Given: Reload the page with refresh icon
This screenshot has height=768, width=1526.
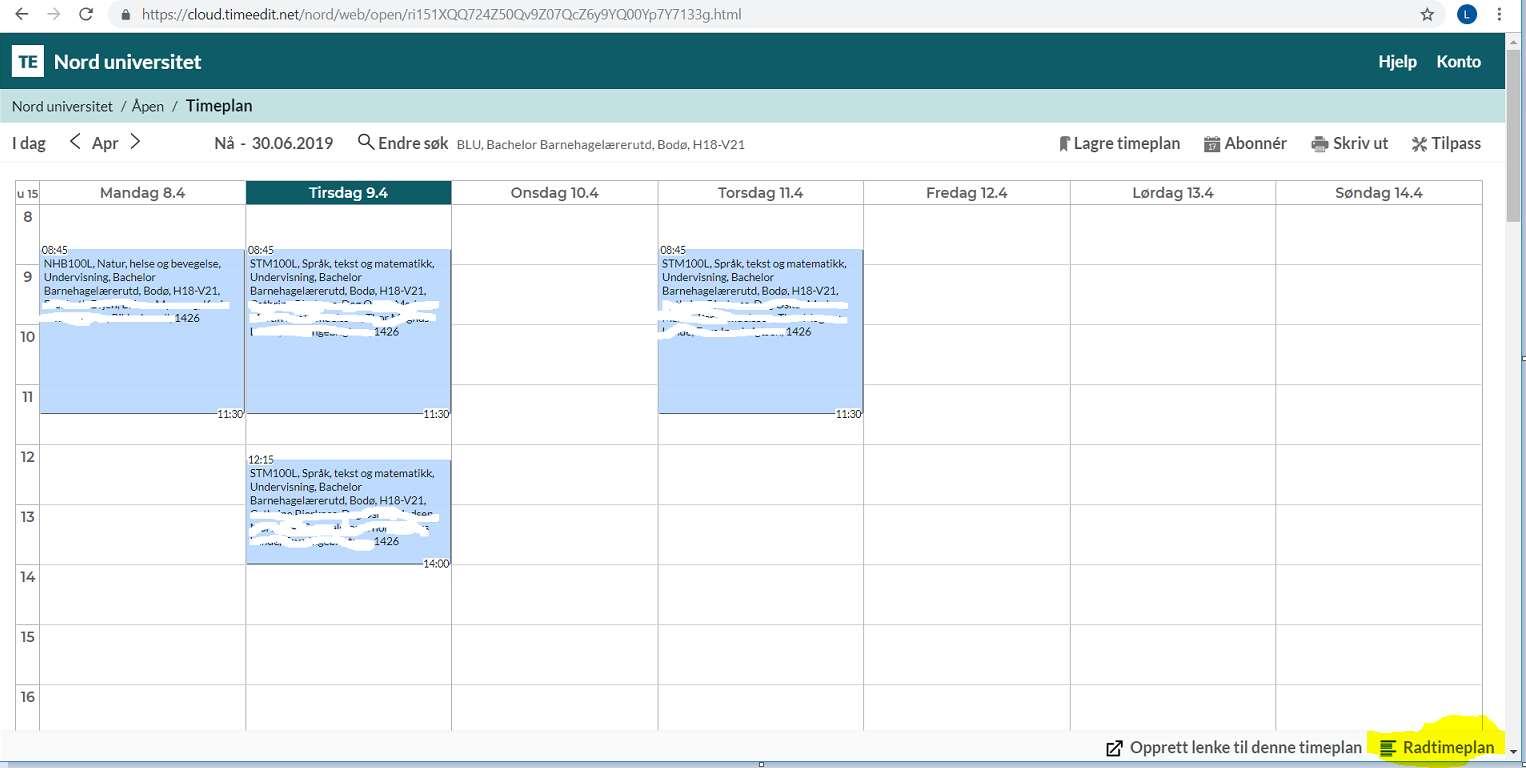Looking at the screenshot, I should 86,15.
